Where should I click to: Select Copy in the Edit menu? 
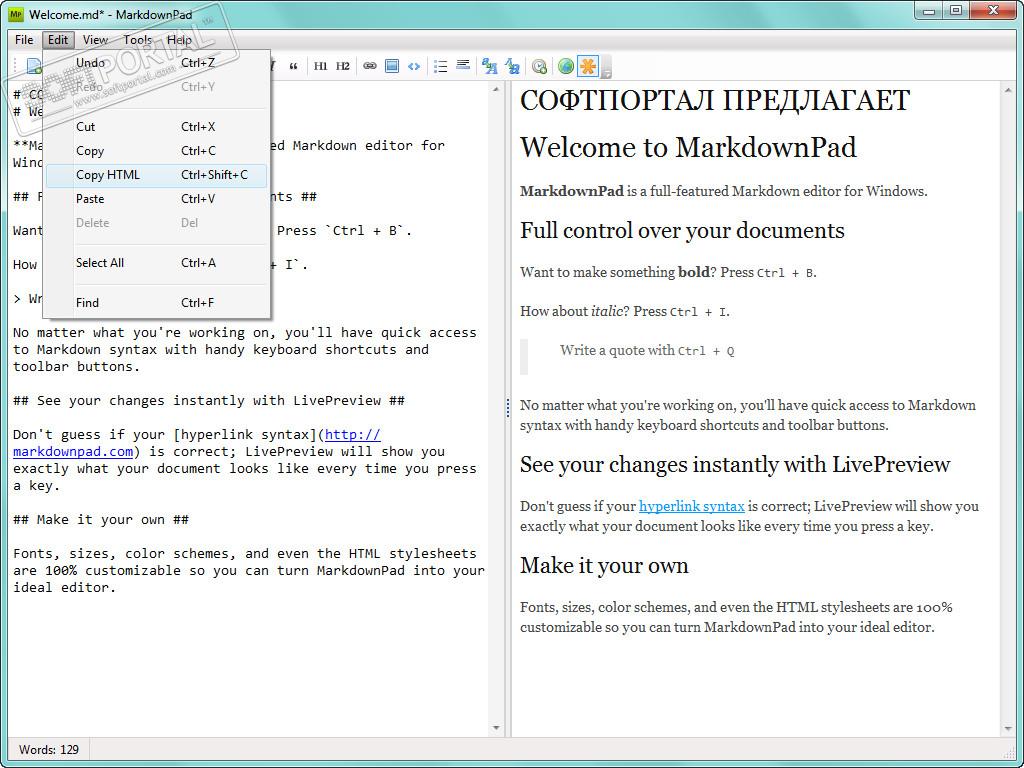pyautogui.click(x=157, y=151)
